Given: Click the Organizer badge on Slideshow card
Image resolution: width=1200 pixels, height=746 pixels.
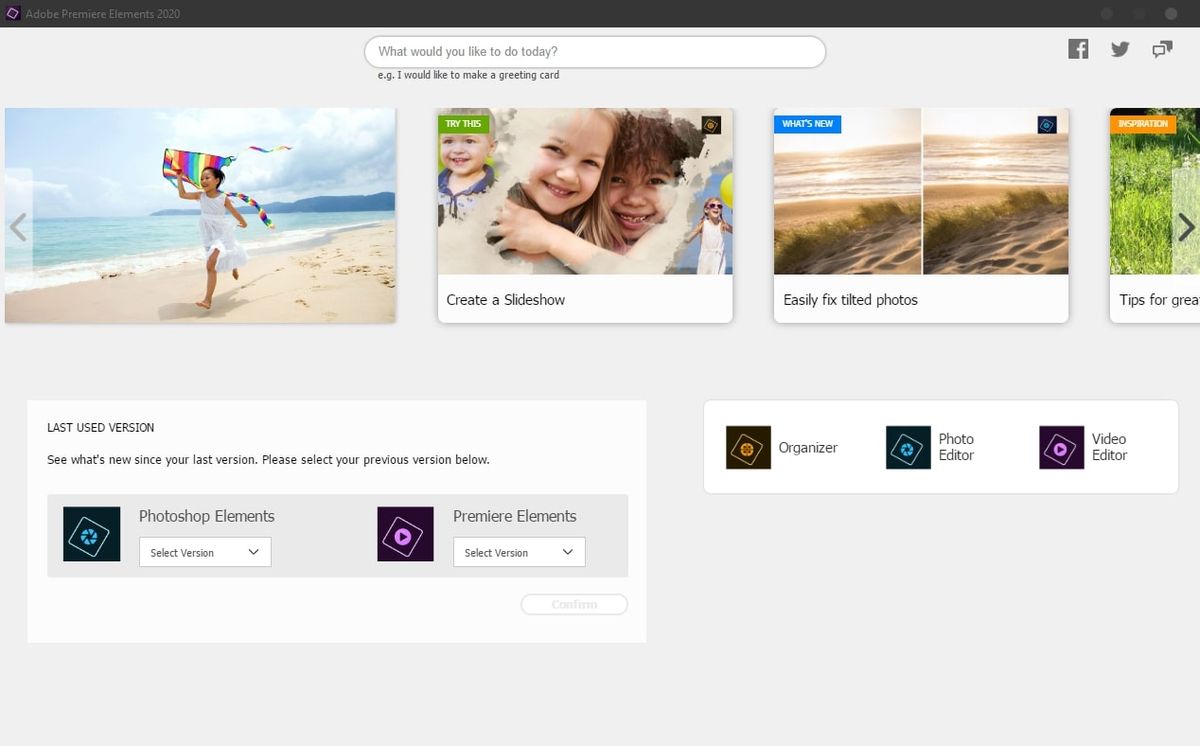Looking at the screenshot, I should click(711, 125).
